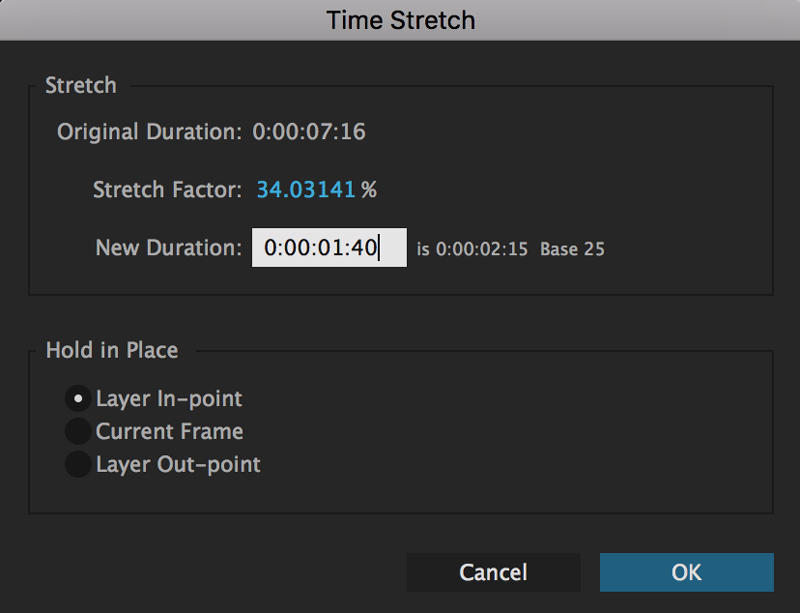The width and height of the screenshot is (800, 613).
Task: Click the New Duration label
Action: (x=168, y=248)
